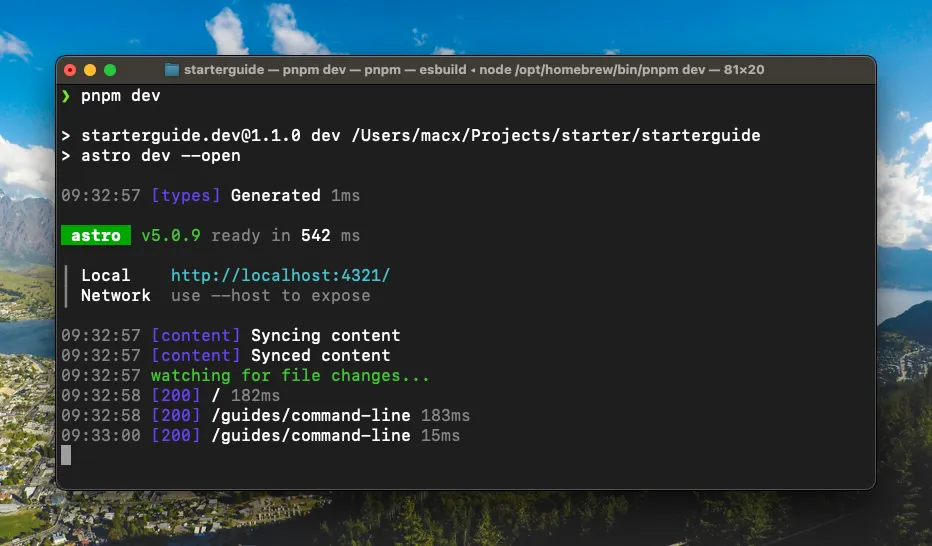932x546 pixels.
Task: Click the red close window button
Action: [x=70, y=70]
